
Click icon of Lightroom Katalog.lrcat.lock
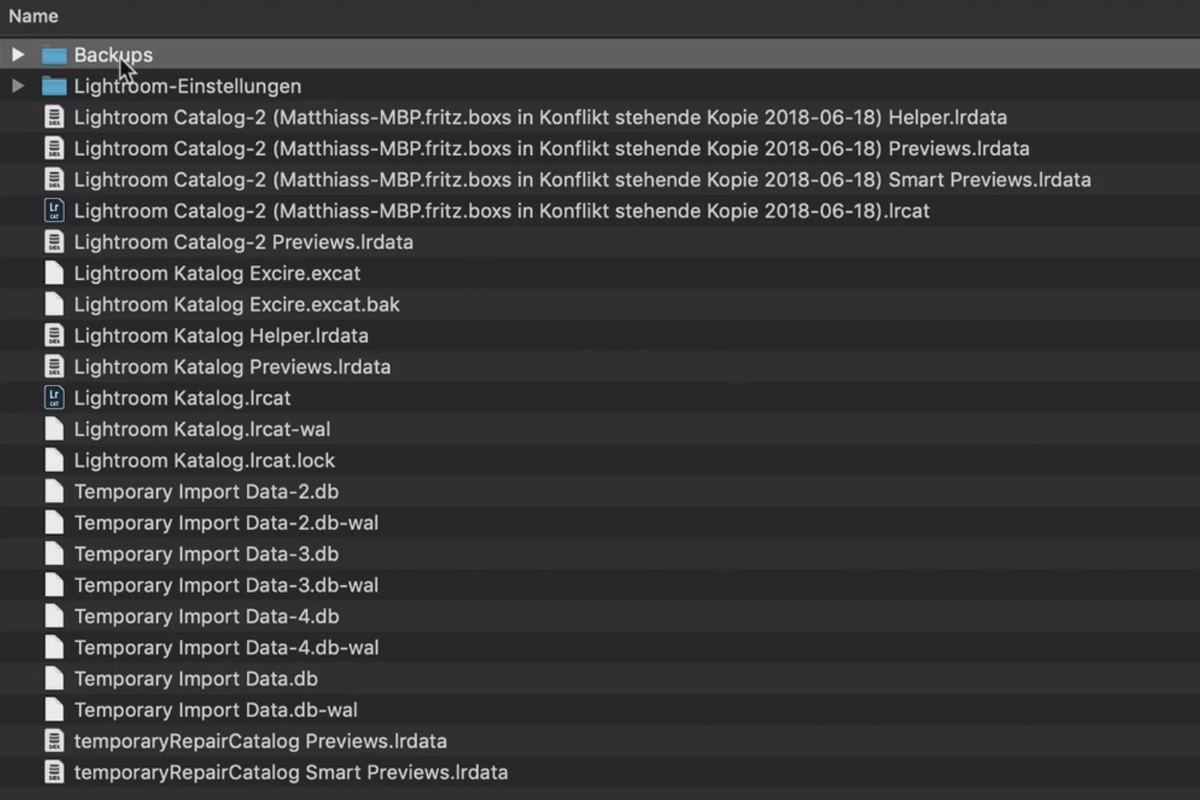54,460
